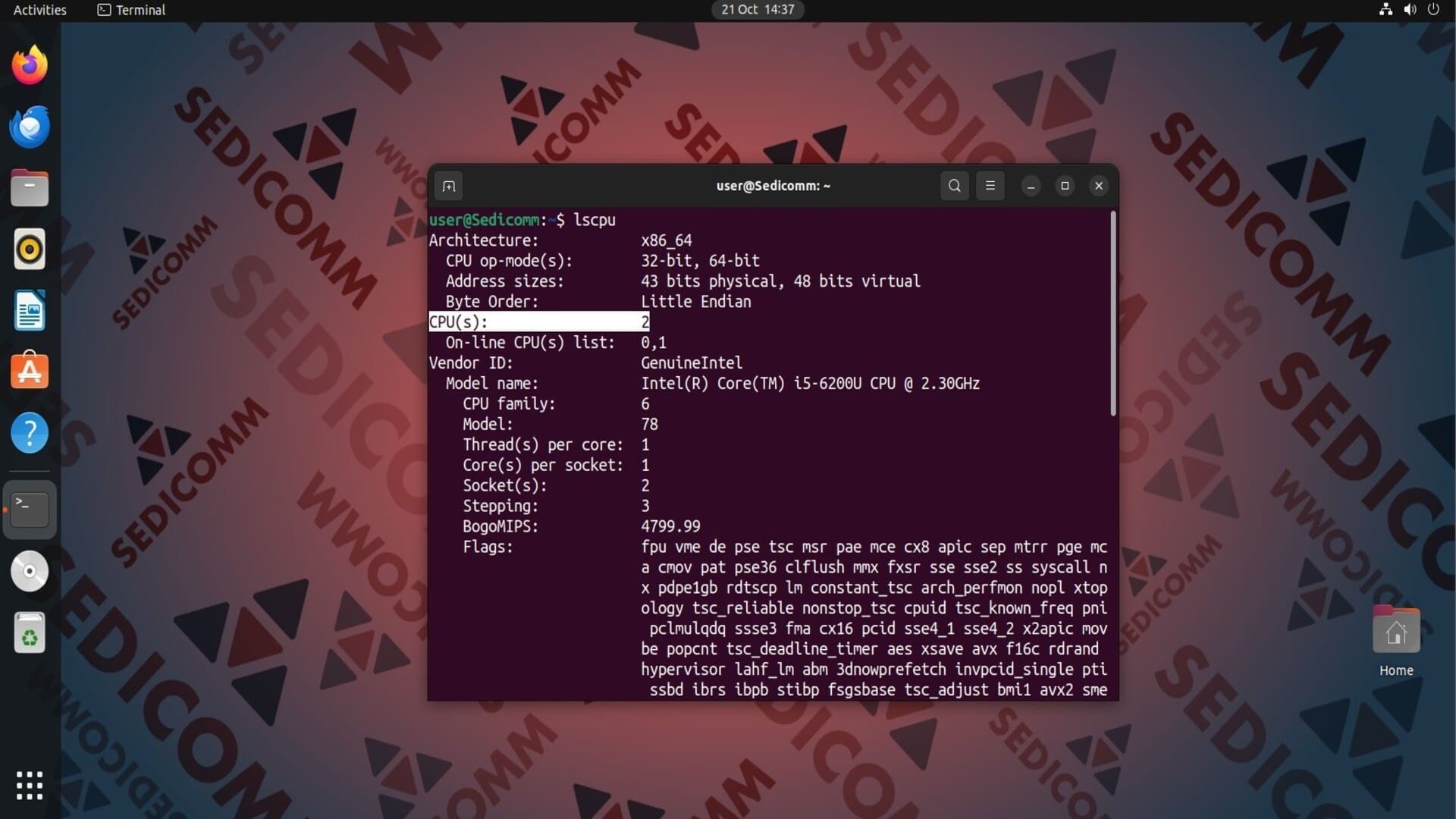
Task: Open the Activities overview
Action: 40,10
